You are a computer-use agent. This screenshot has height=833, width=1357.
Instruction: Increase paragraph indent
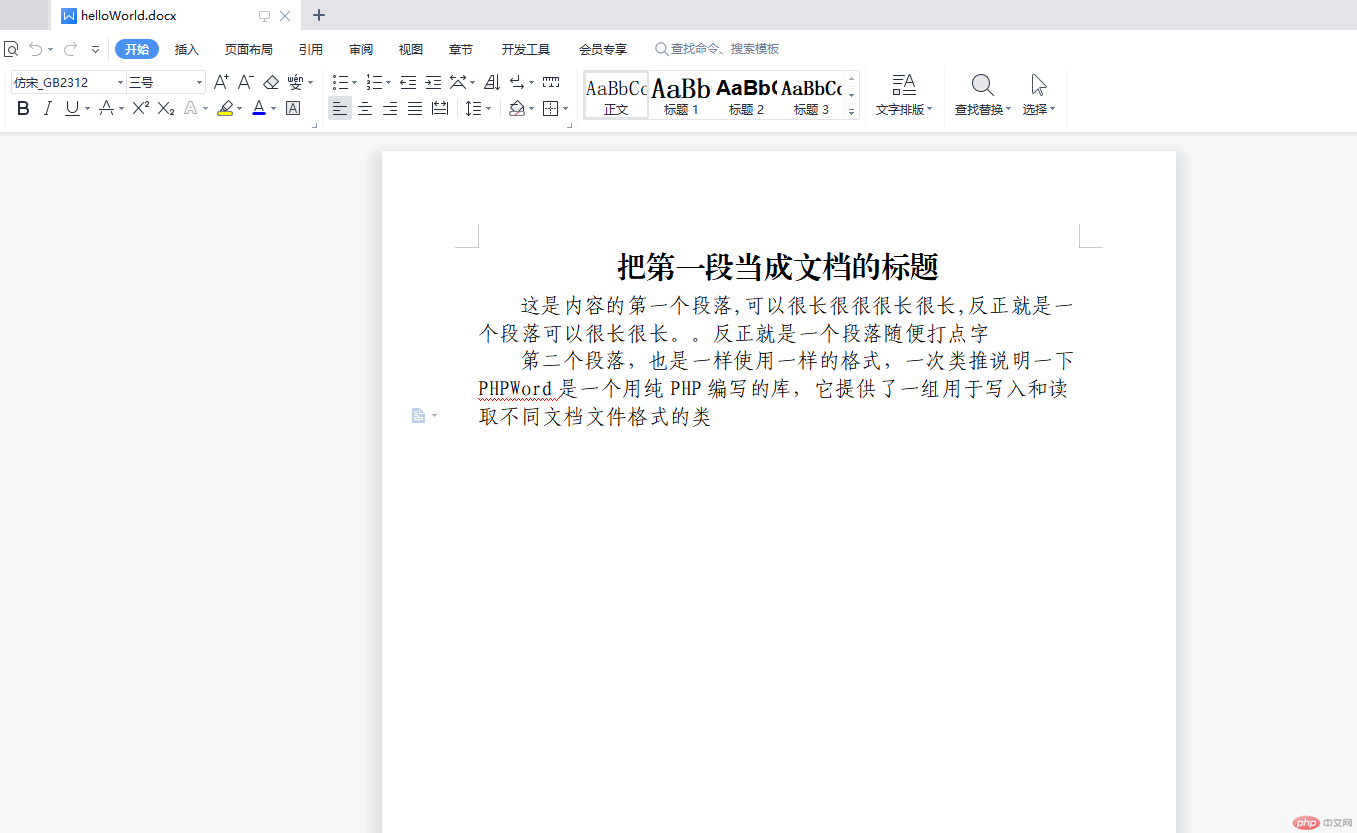pyautogui.click(x=433, y=82)
